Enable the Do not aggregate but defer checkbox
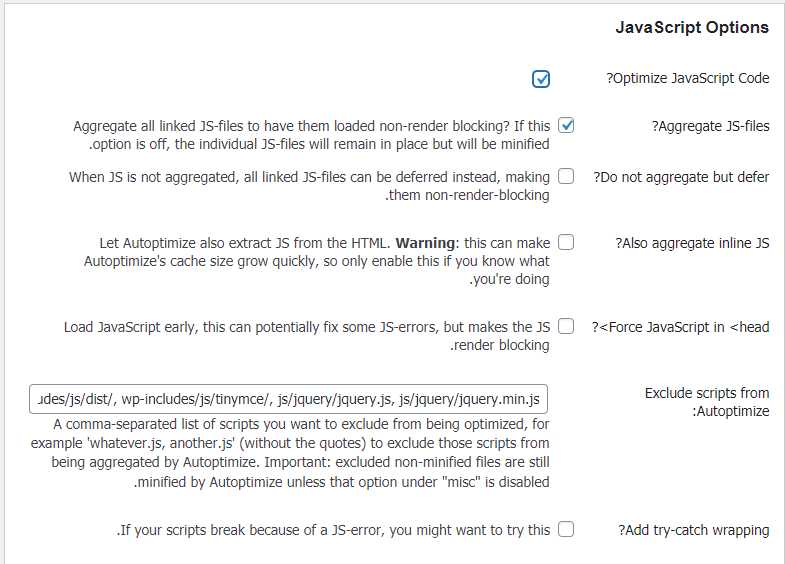785x564 pixels. pos(566,177)
